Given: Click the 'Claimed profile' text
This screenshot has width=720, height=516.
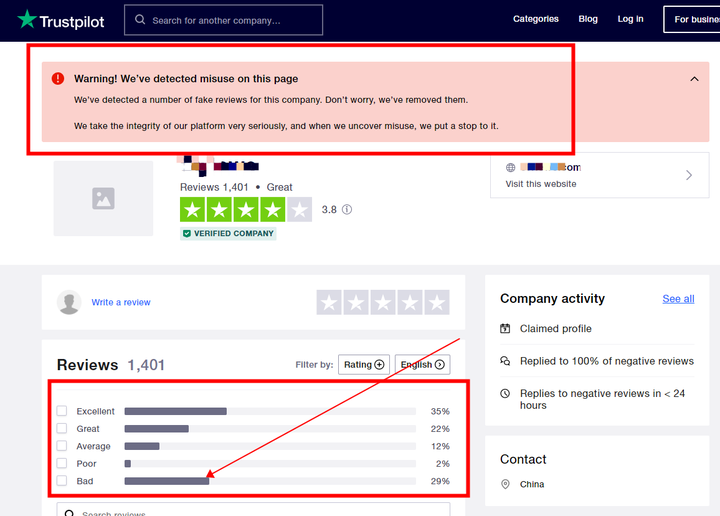Looking at the screenshot, I should (556, 329).
